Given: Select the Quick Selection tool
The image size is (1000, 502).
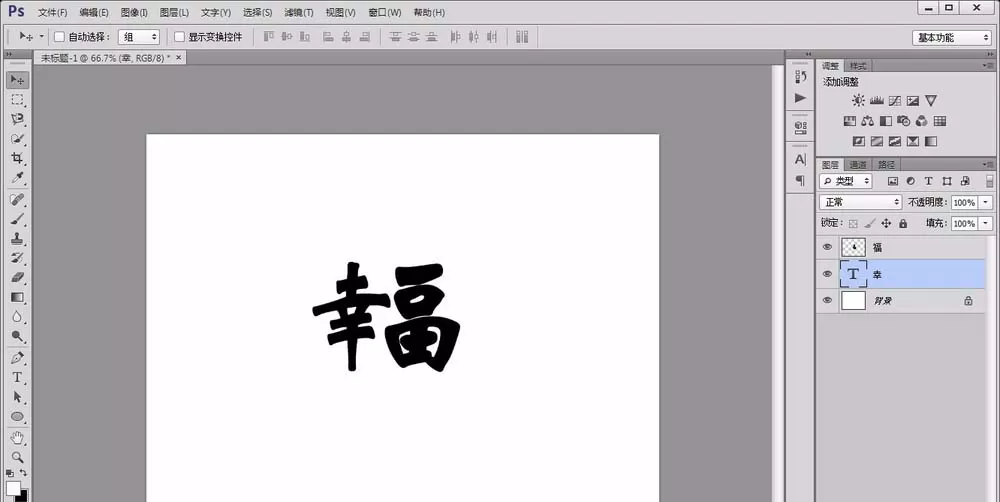Looking at the screenshot, I should click(x=17, y=138).
